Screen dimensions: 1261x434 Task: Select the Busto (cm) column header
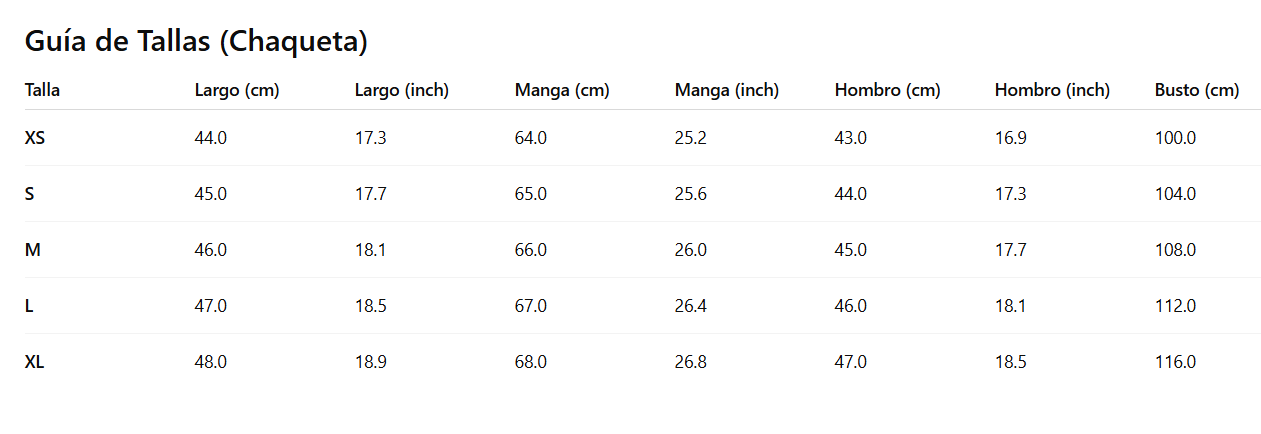[x=1196, y=90]
